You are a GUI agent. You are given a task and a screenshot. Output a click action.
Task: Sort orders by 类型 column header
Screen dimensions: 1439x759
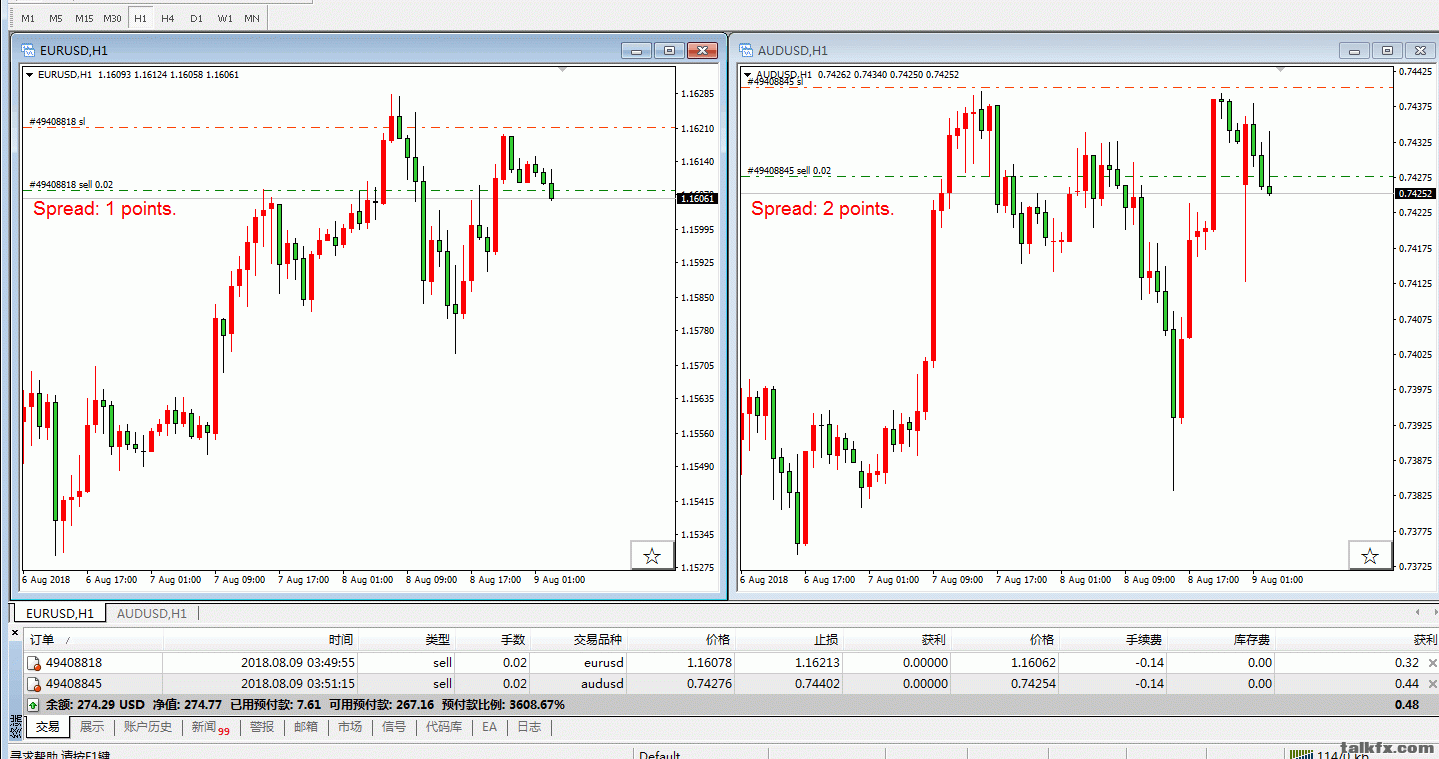437,640
